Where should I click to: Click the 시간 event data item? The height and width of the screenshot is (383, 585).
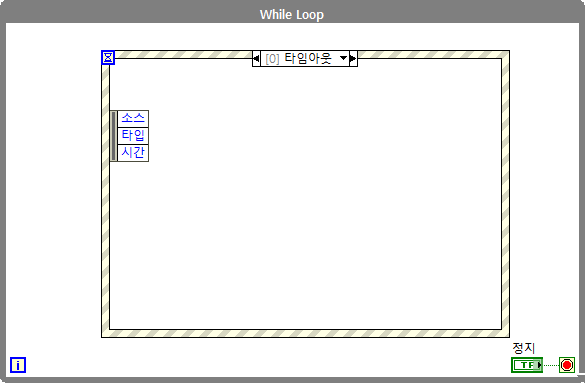(133, 153)
